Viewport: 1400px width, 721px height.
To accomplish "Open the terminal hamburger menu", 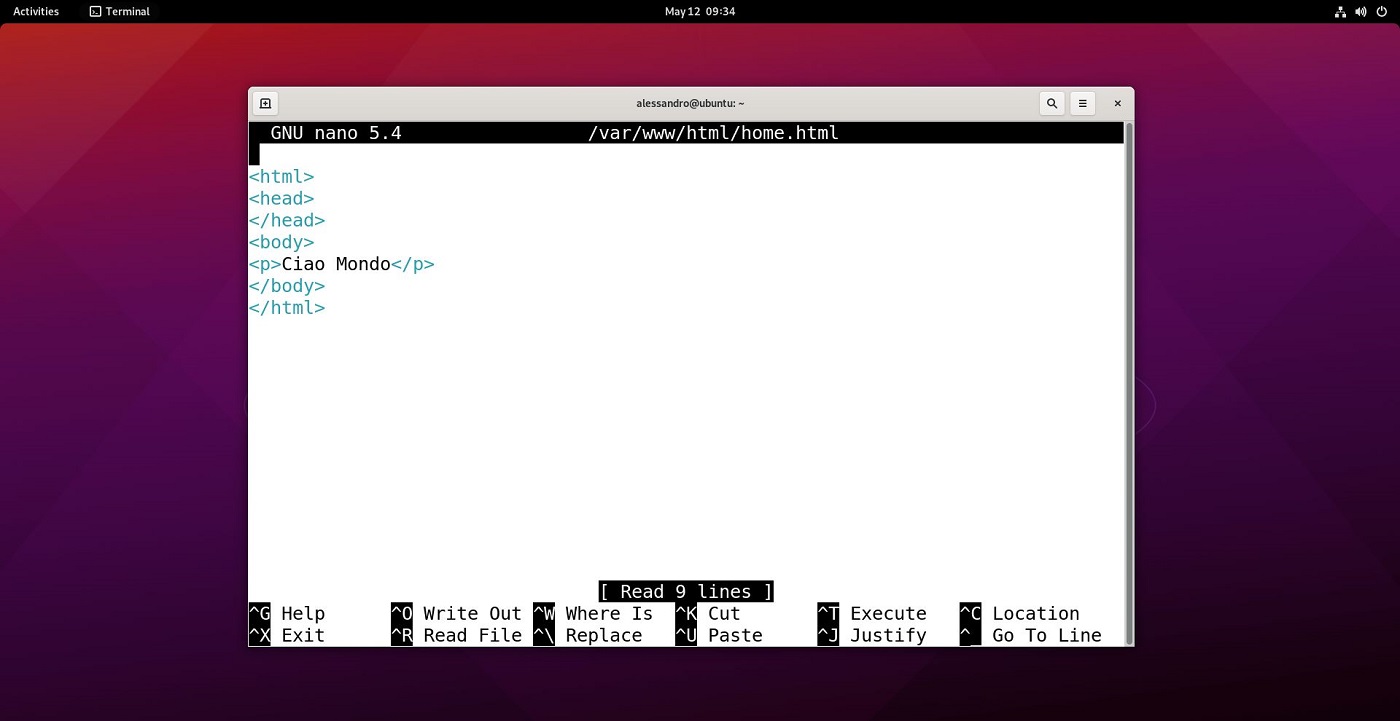I will 1082,103.
